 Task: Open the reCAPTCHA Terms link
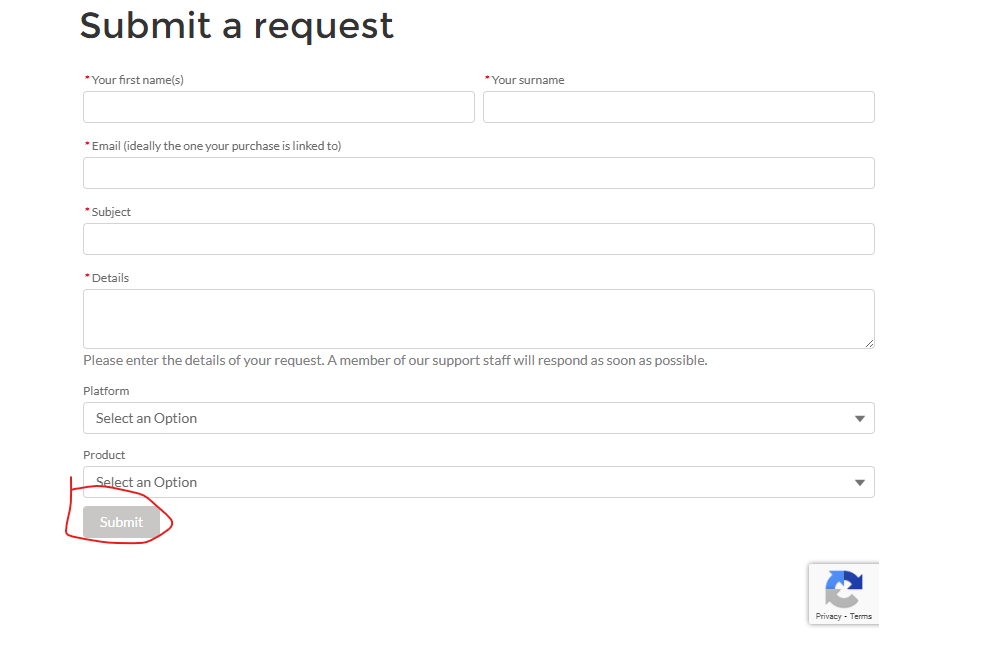pos(861,616)
